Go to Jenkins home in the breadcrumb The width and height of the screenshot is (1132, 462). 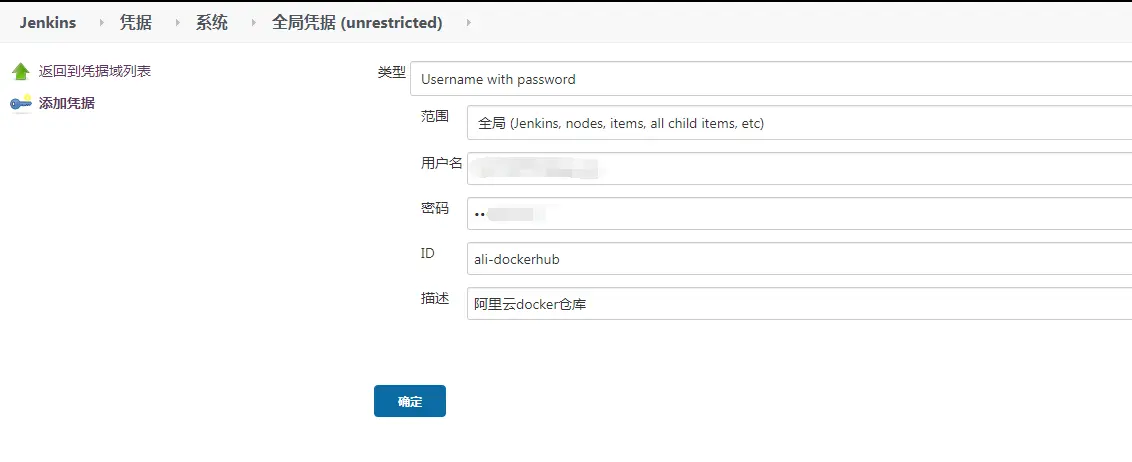[x=47, y=22]
